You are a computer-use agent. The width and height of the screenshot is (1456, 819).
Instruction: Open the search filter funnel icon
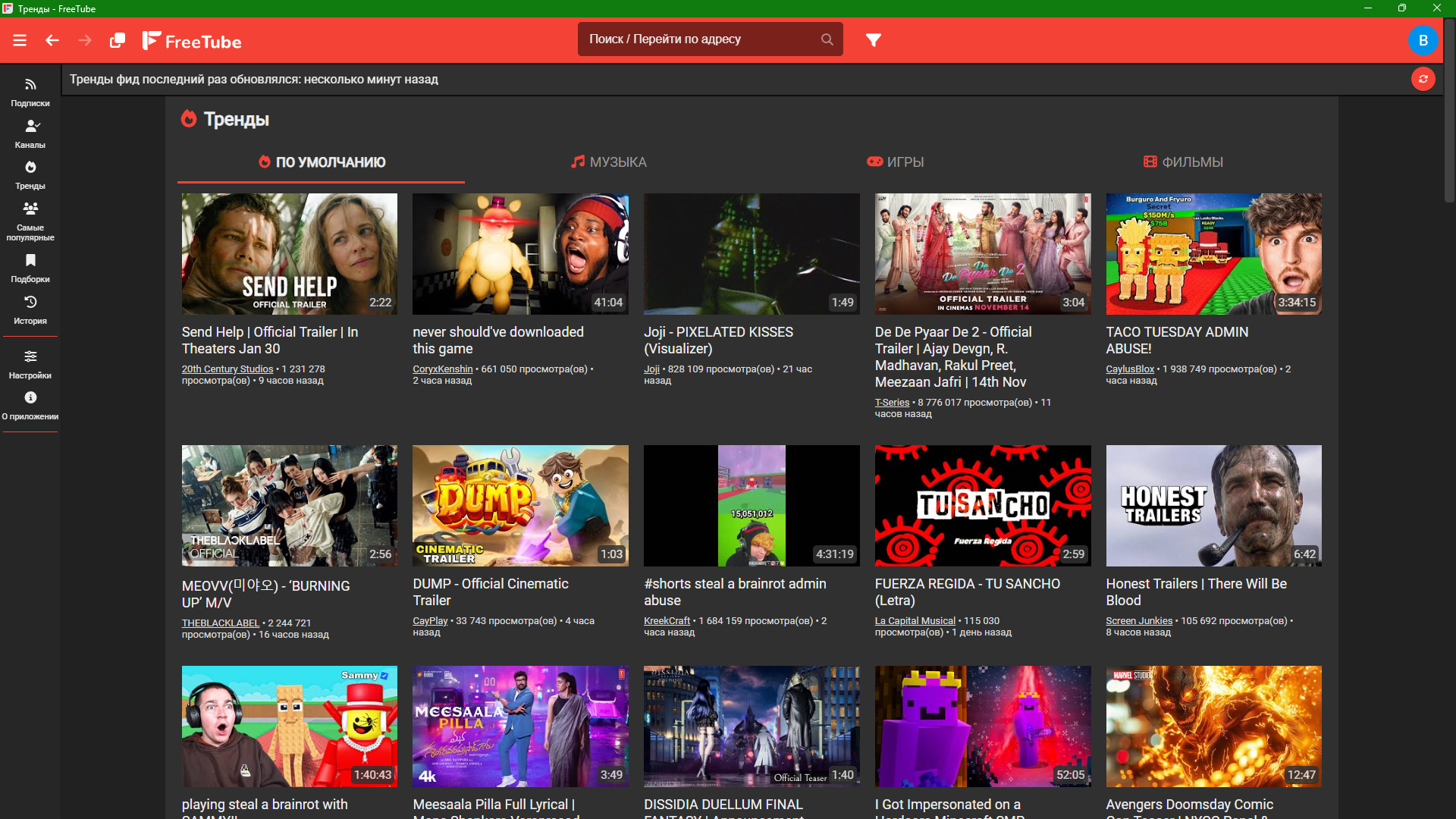(x=874, y=39)
